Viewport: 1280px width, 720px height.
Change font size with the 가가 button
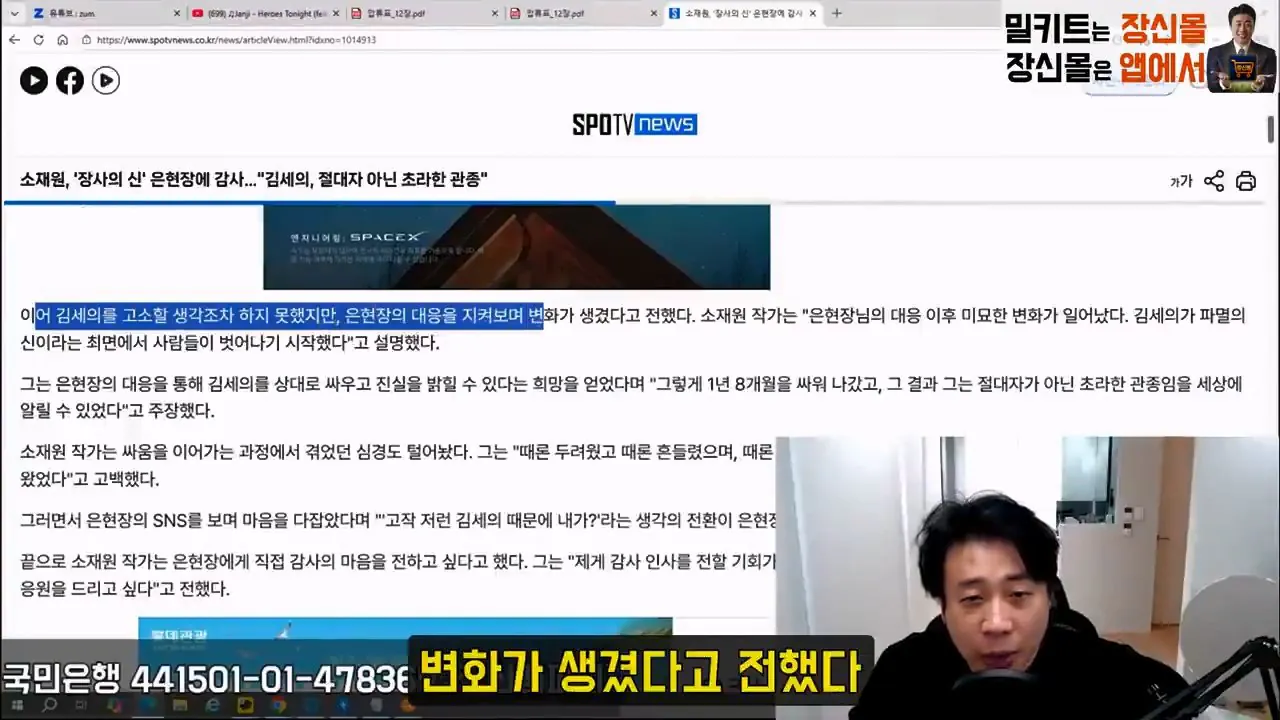[1181, 181]
